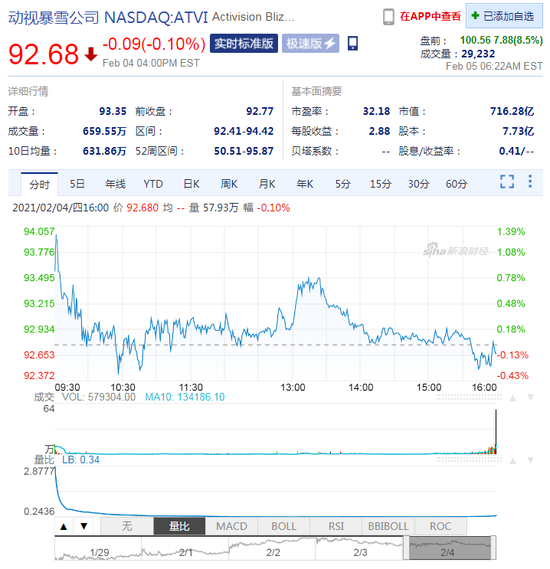This screenshot has height=569, width=550.
Task: Select the 月K monthly chart tab
Action: click(x=267, y=184)
